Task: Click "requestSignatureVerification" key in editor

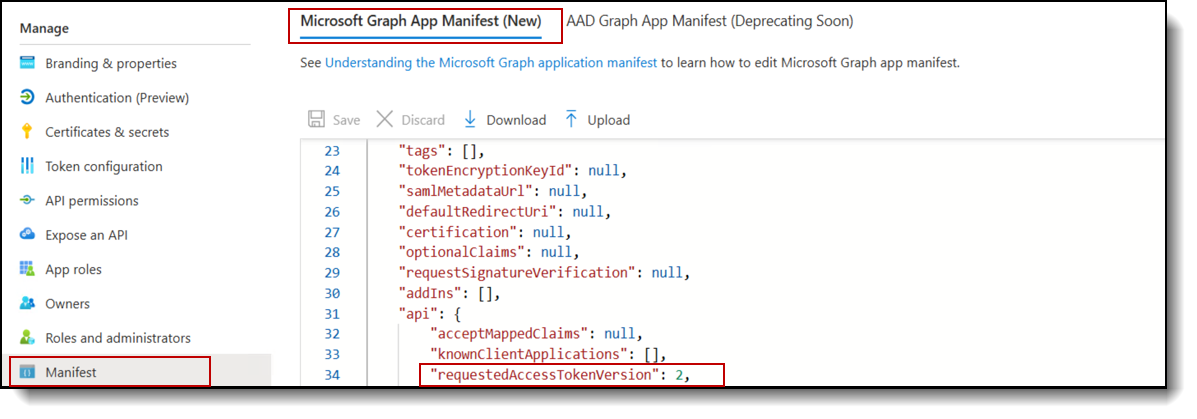Action: (x=519, y=272)
